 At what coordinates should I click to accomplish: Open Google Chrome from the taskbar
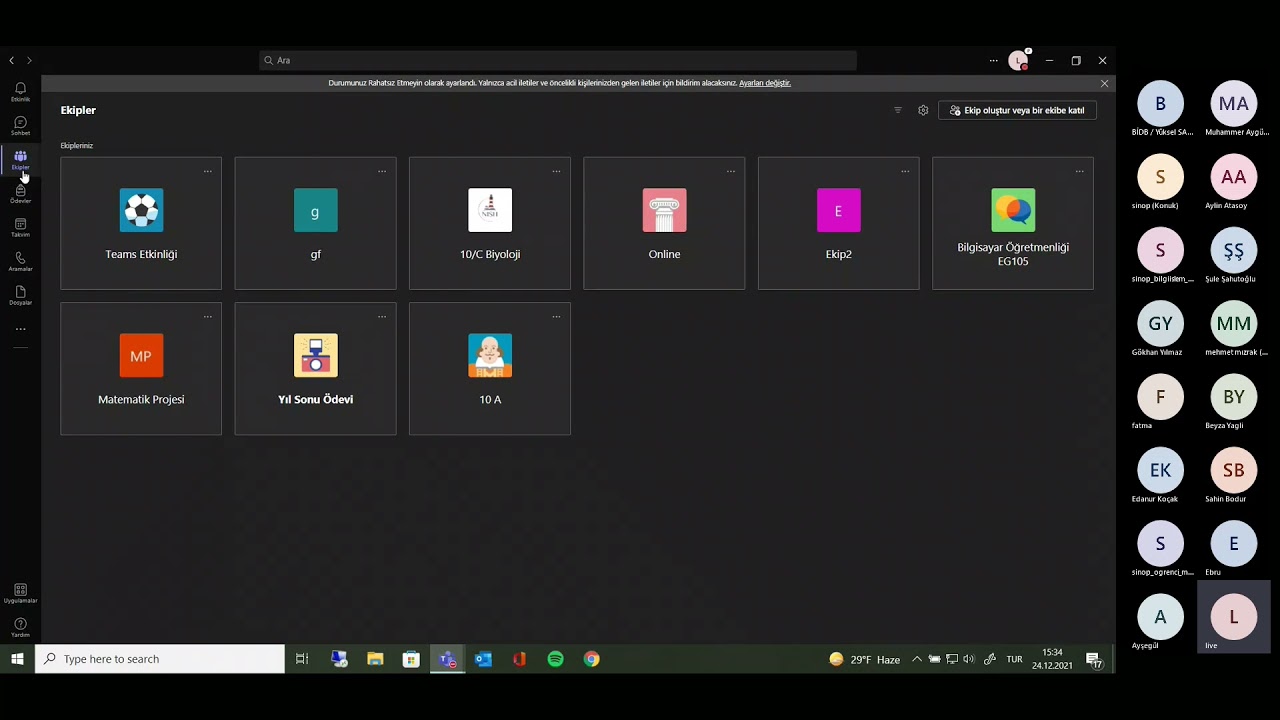pos(592,659)
